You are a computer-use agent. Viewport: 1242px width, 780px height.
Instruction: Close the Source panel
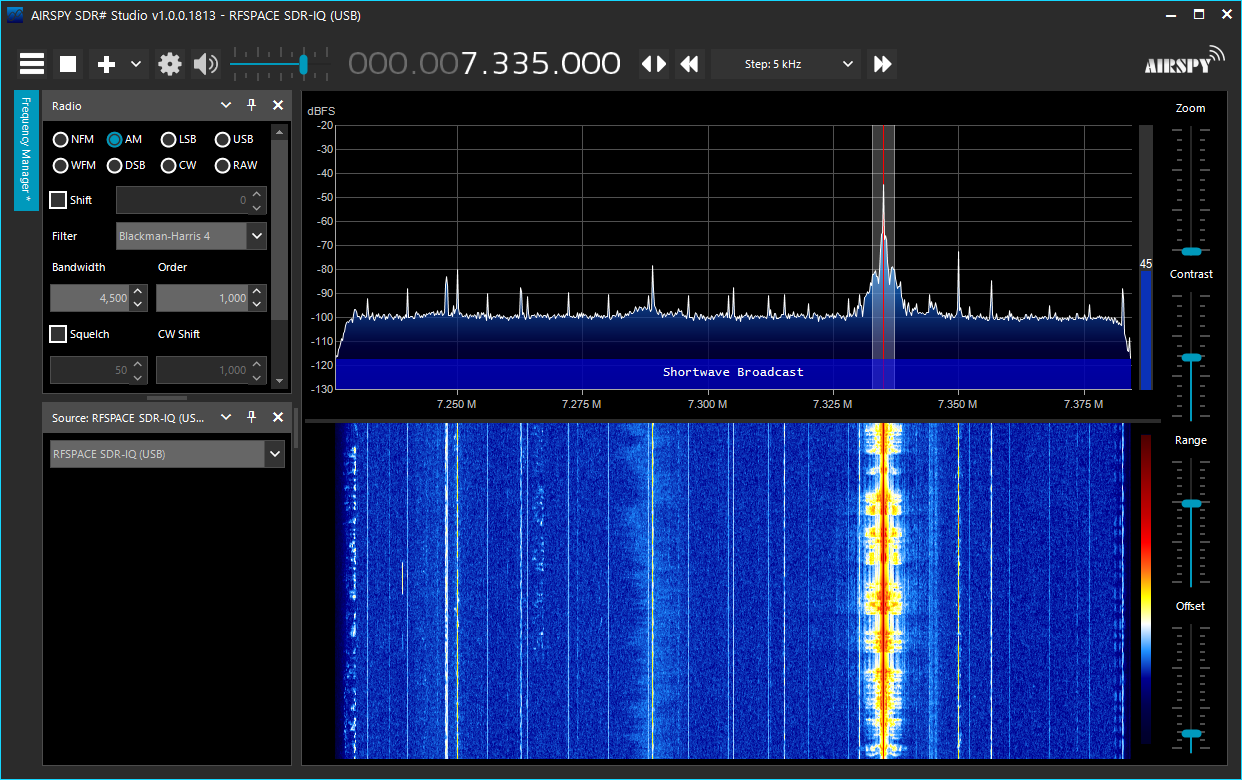coord(278,417)
